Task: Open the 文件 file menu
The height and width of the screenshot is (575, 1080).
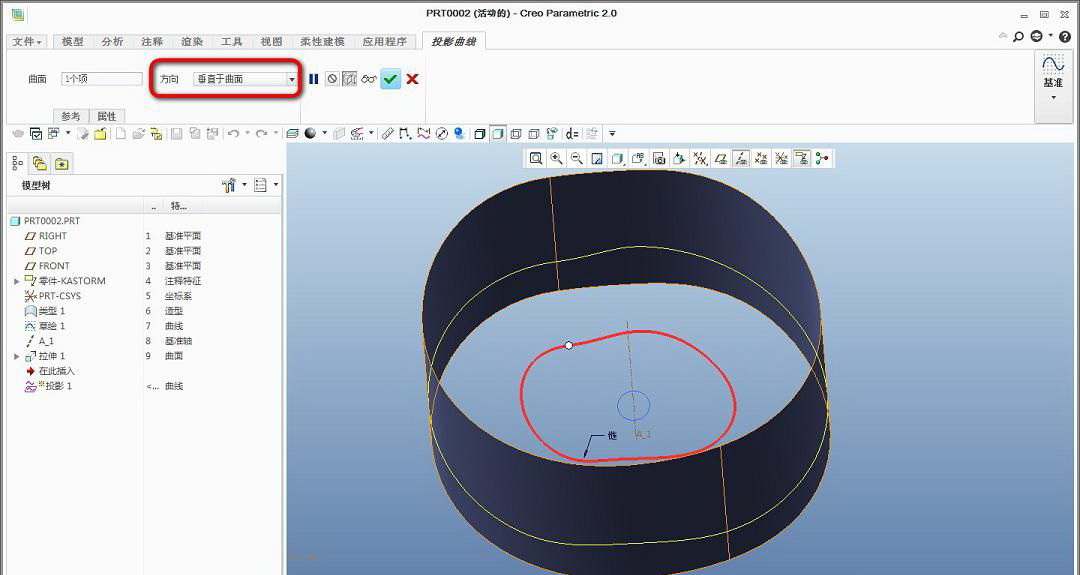Action: (x=27, y=42)
